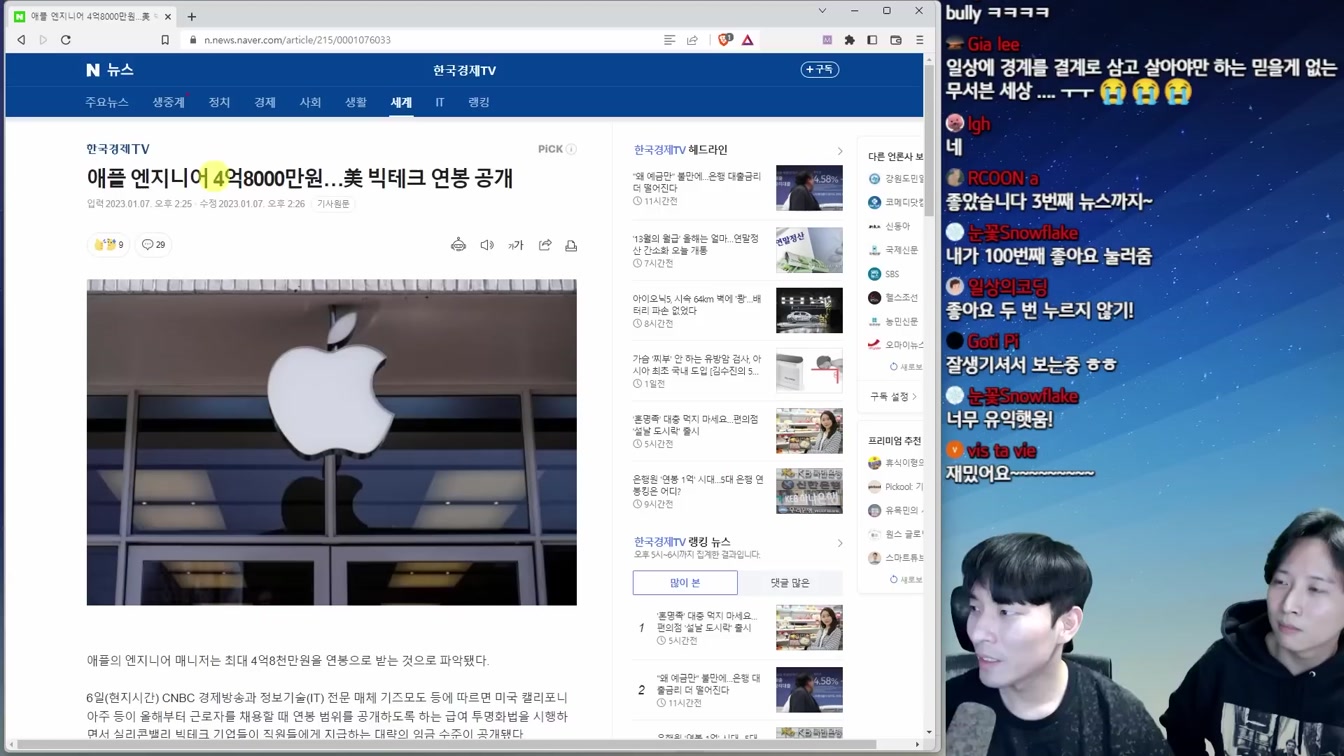Refresh other press list with 새로보기 under 오마이뉴스
Image resolution: width=1344 pixels, height=756 pixels.
906,367
